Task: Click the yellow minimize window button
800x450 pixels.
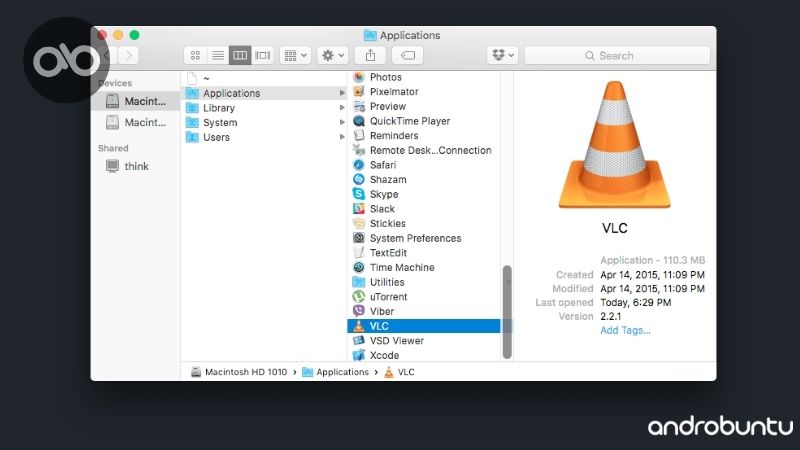Action: pyautogui.click(x=118, y=35)
